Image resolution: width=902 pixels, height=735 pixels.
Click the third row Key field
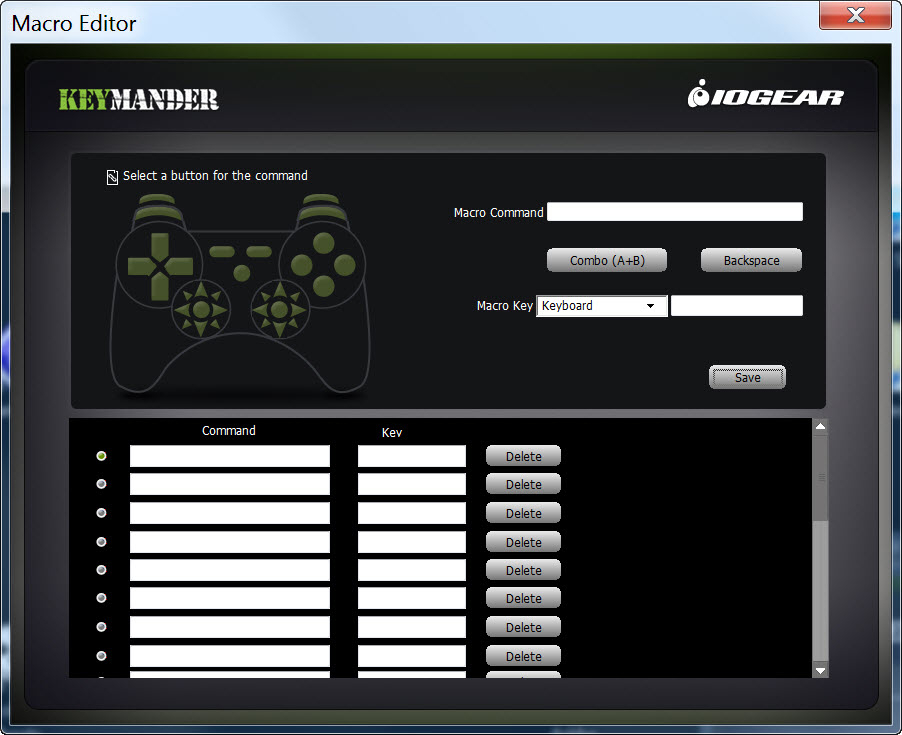click(x=412, y=513)
